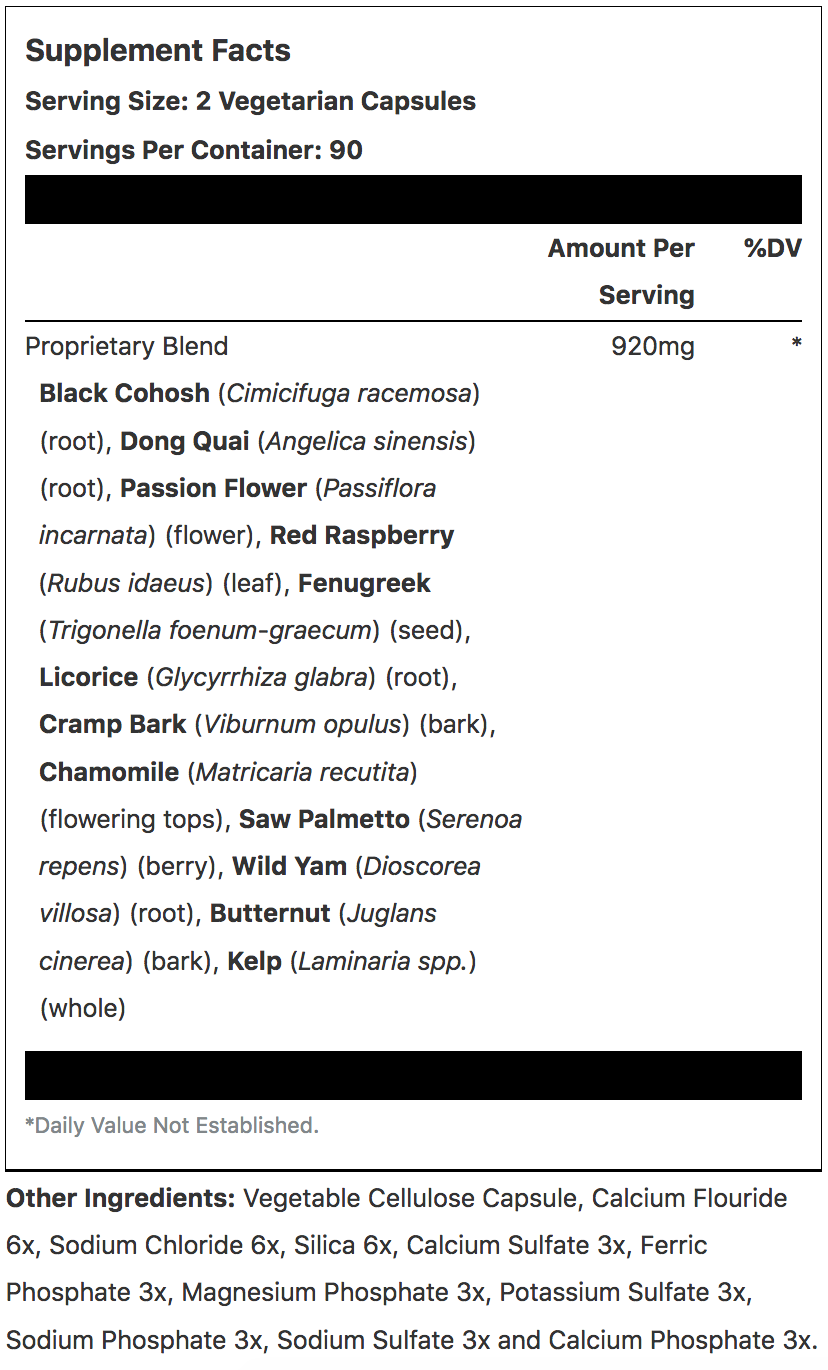Click the Proprietary Blend row label
The width and height of the screenshot is (828, 1370).
tap(127, 346)
